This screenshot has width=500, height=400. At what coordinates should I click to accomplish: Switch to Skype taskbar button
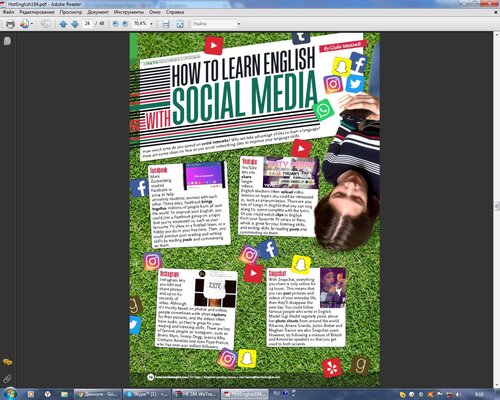pos(147,394)
